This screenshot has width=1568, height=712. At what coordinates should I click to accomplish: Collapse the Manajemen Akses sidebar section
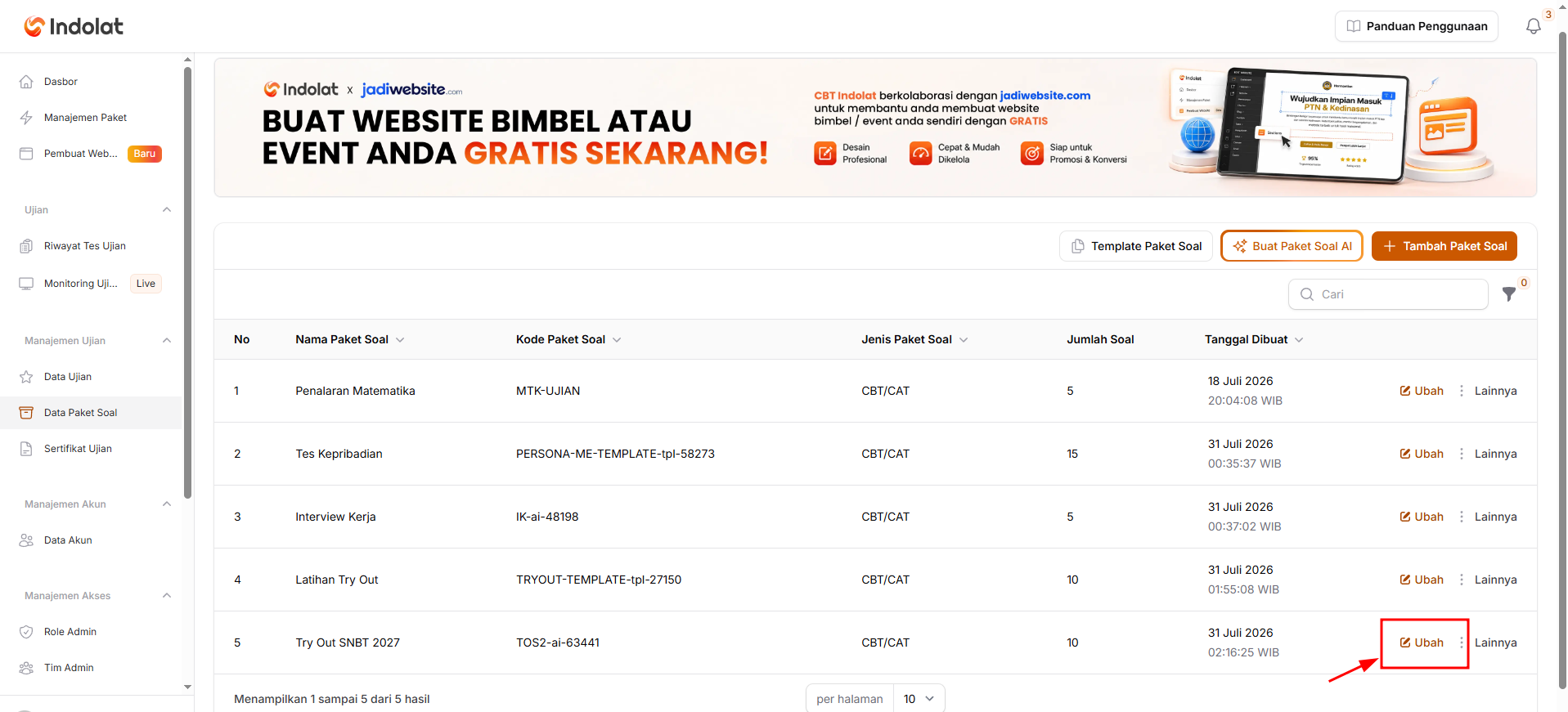click(x=167, y=596)
